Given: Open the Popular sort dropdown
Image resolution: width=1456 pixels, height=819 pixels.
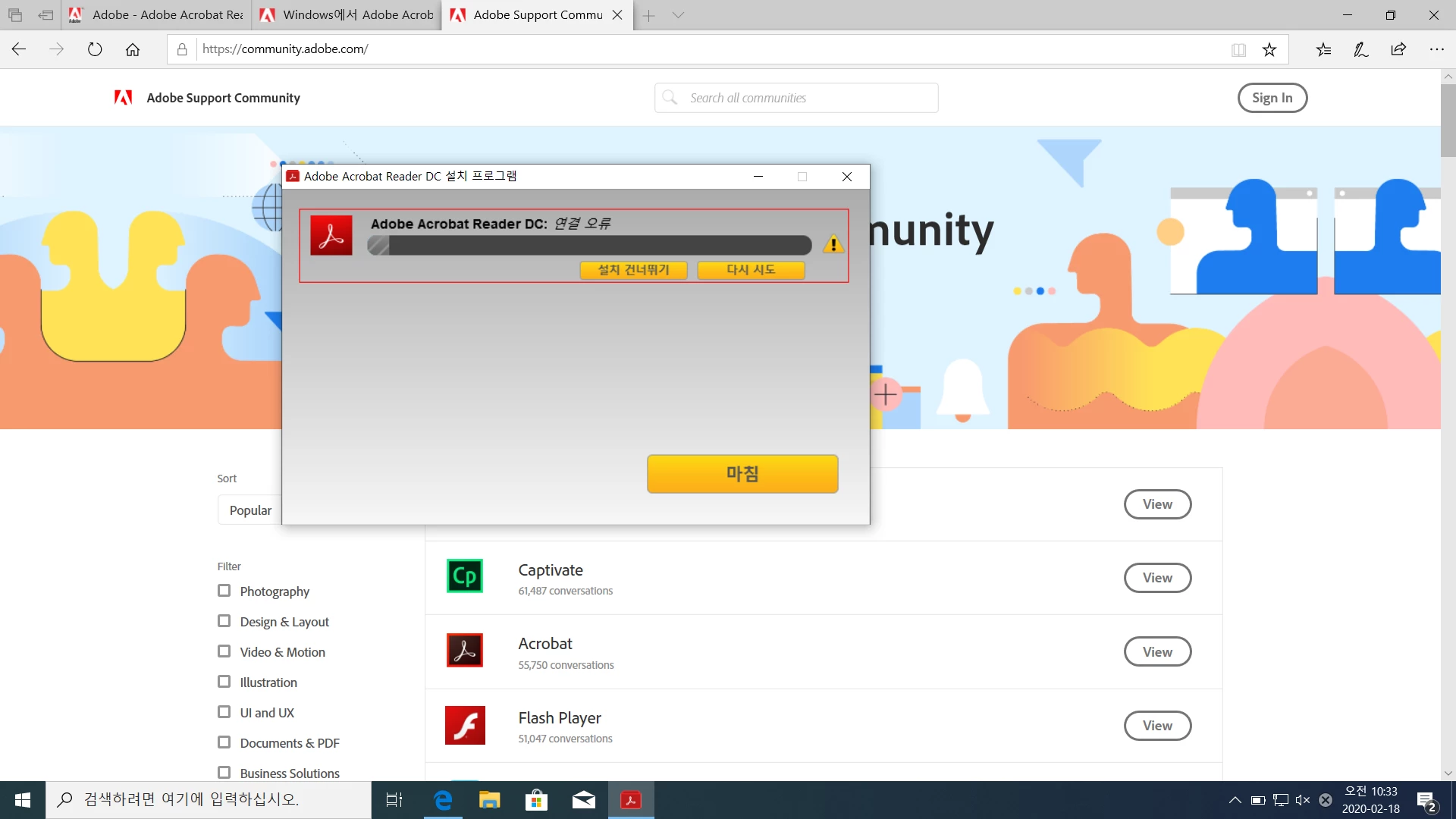Looking at the screenshot, I should coord(250,510).
